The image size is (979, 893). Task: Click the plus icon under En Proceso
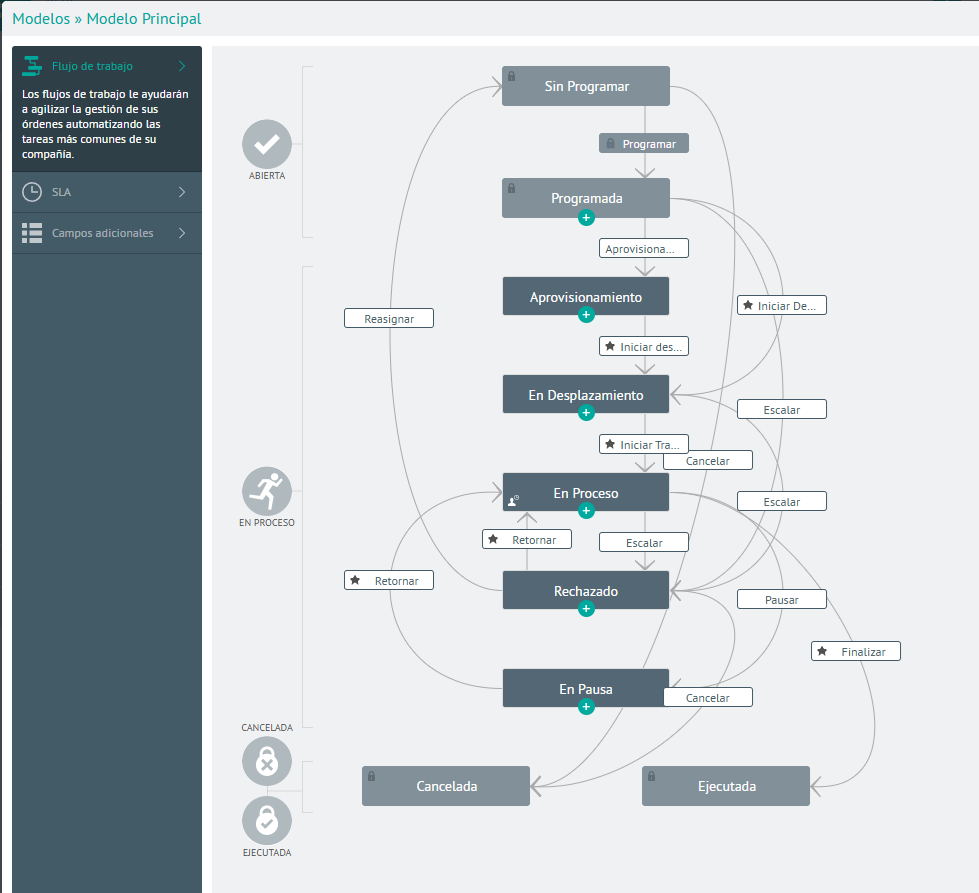586,511
